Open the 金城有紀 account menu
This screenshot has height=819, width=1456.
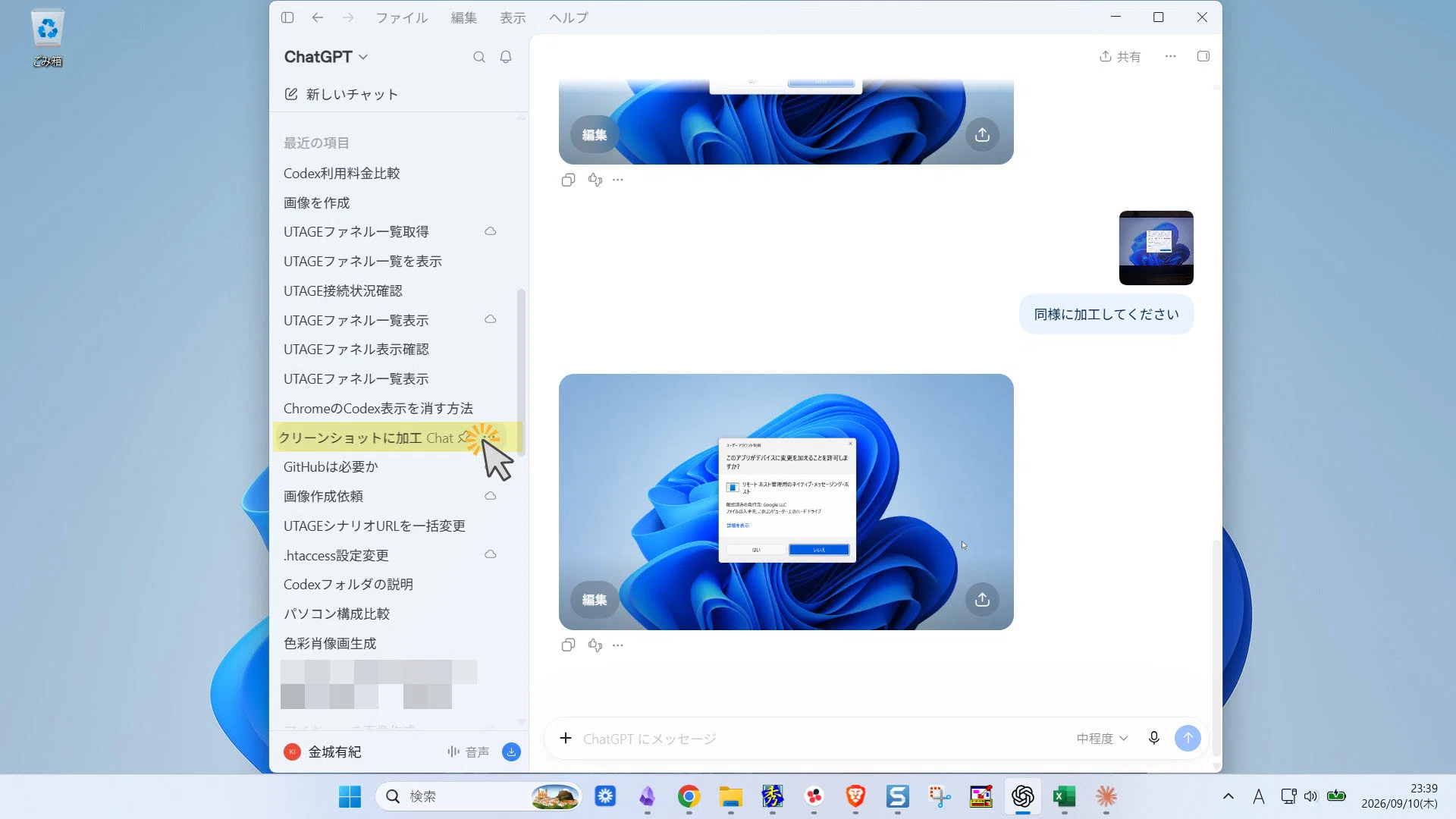322,752
